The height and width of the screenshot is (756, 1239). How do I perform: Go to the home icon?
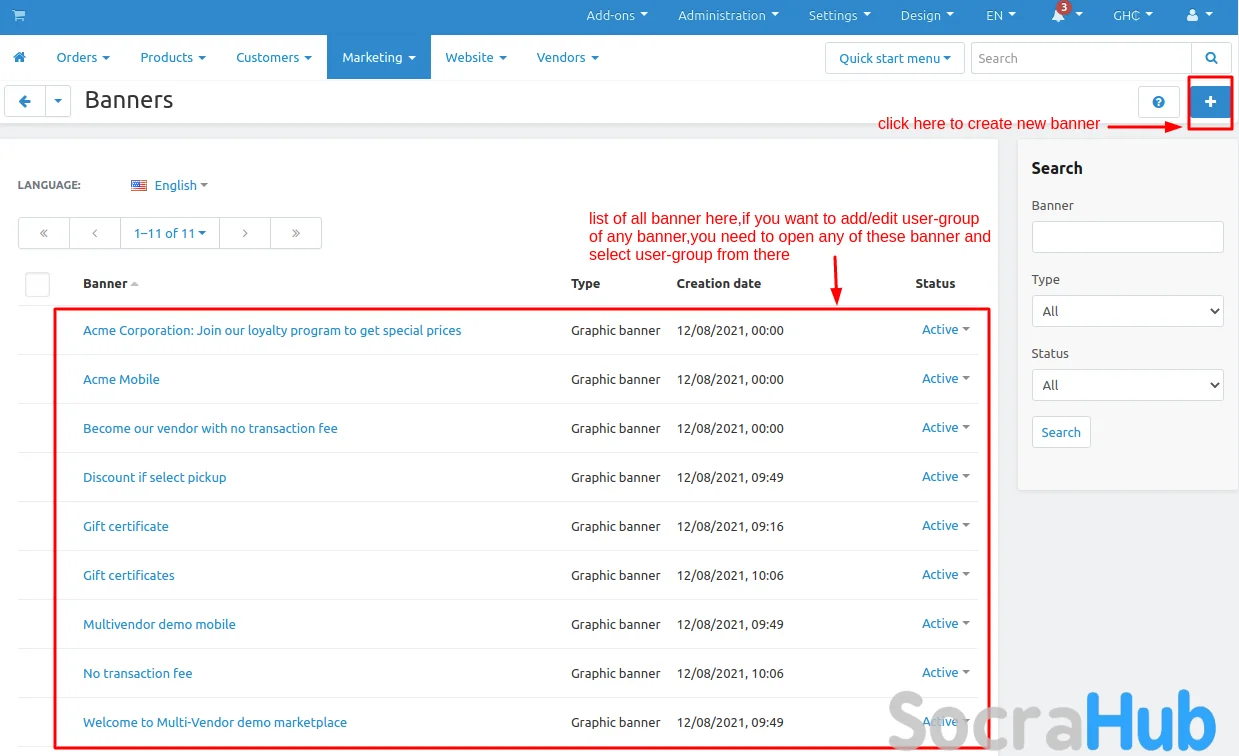pos(19,58)
